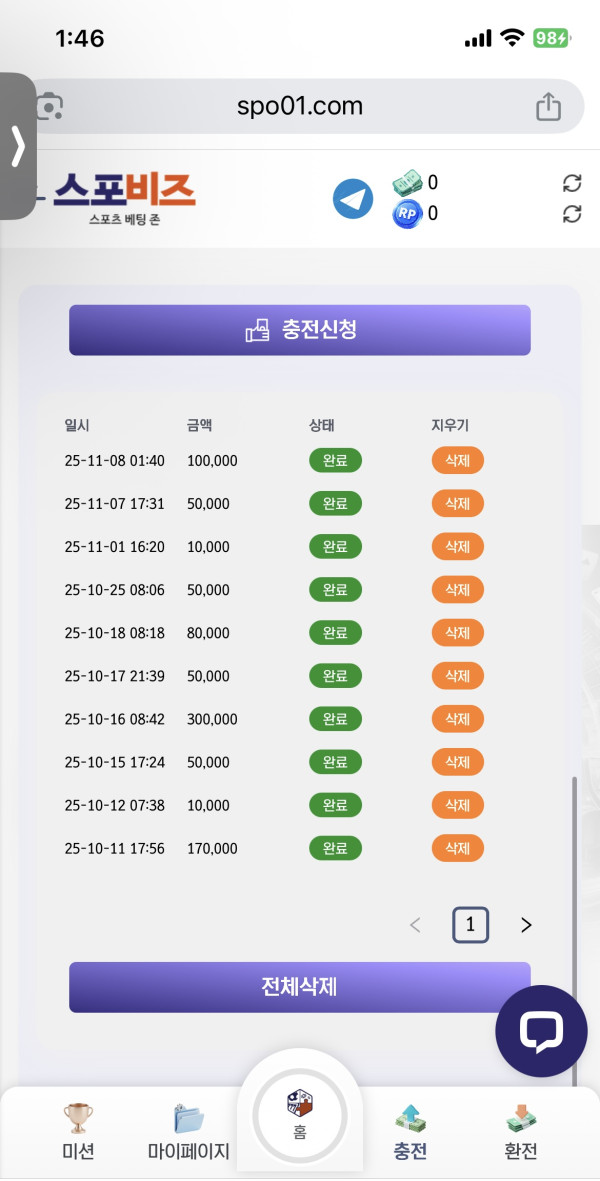Refresh the RP points balance

(572, 214)
